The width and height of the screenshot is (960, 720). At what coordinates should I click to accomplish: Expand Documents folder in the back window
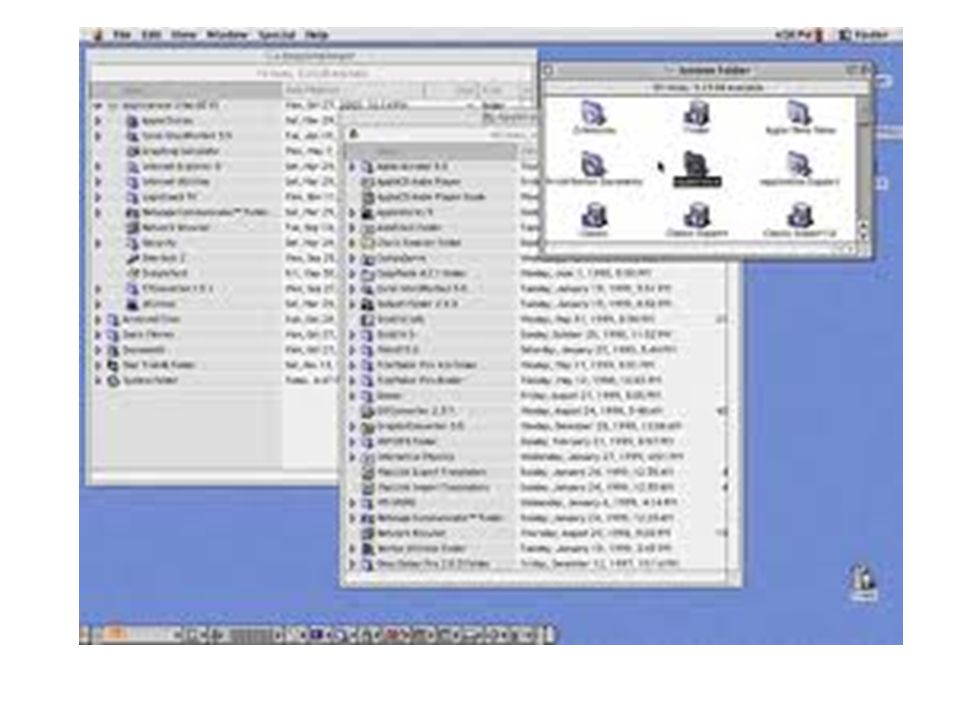click(98, 350)
